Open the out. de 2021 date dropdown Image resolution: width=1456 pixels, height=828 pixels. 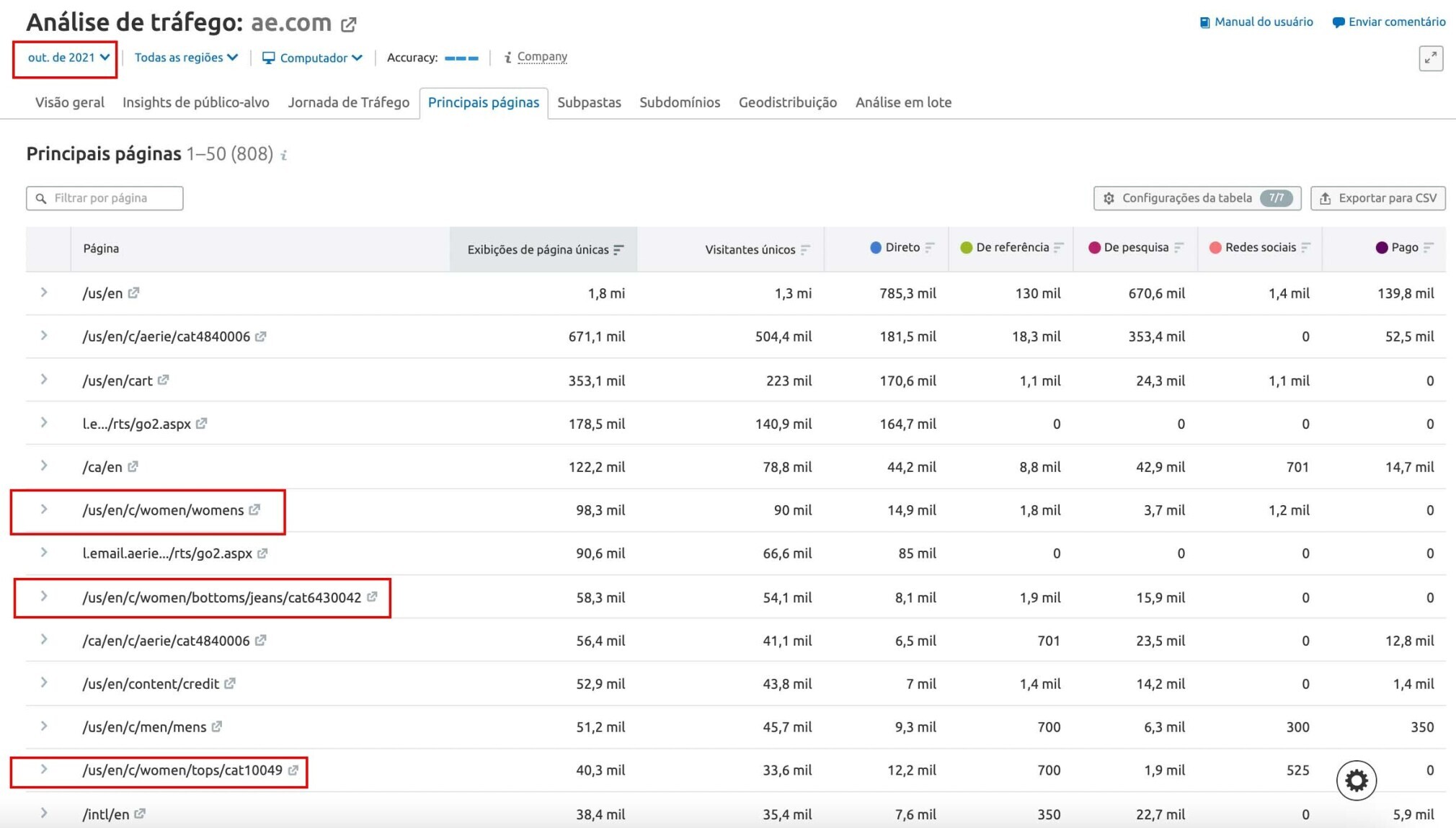pos(69,57)
